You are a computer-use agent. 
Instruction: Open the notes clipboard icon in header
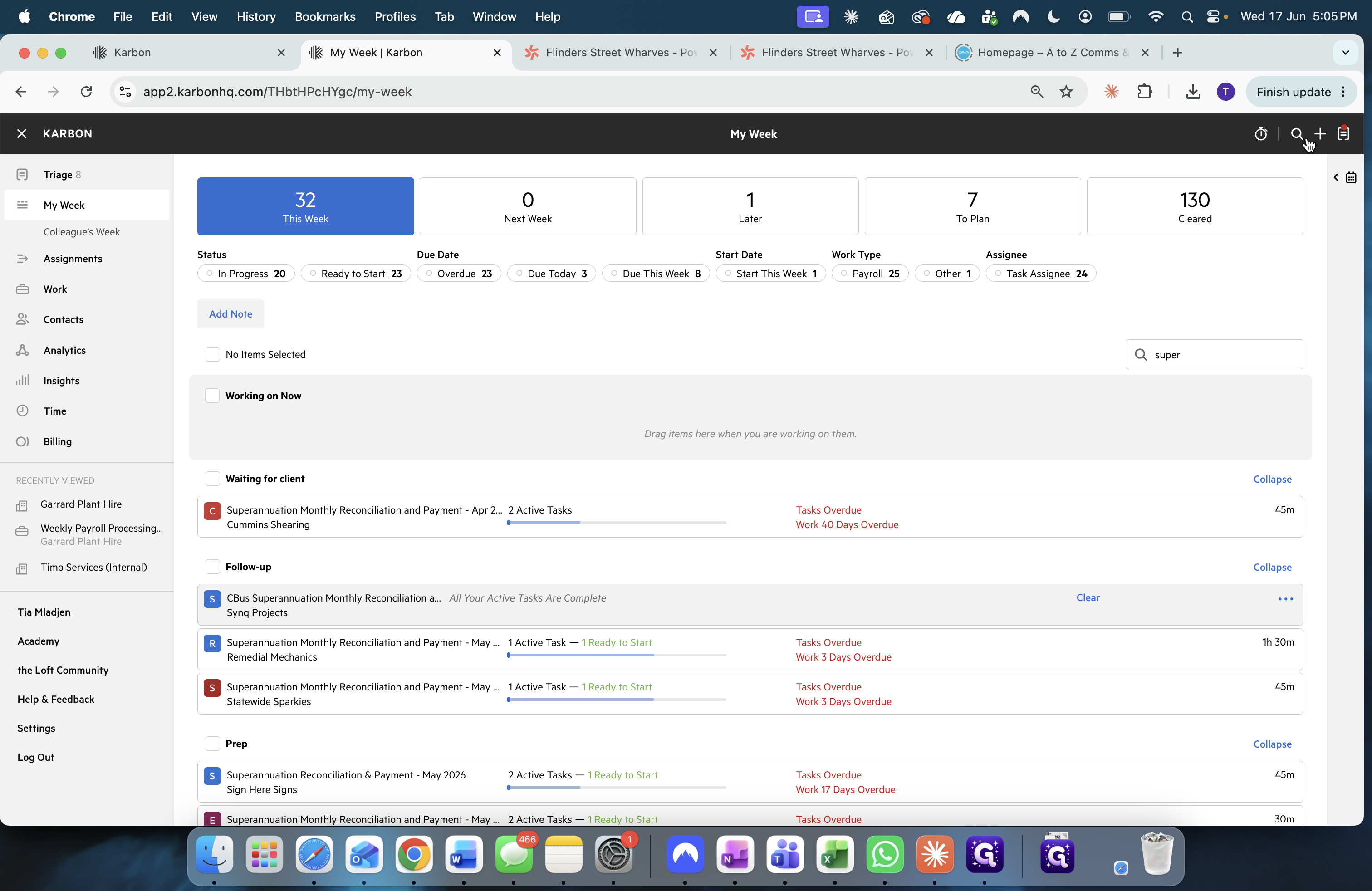1344,134
